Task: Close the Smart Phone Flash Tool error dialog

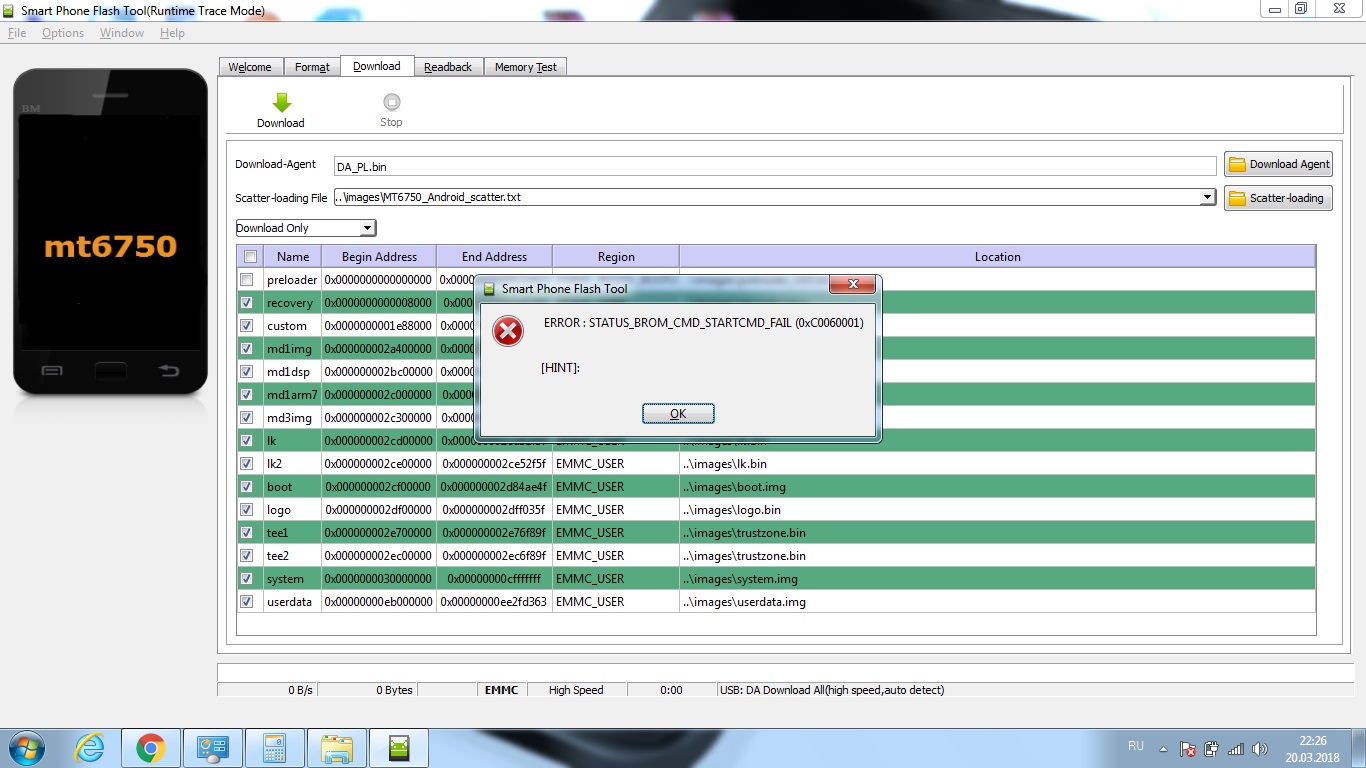Action: coord(853,285)
